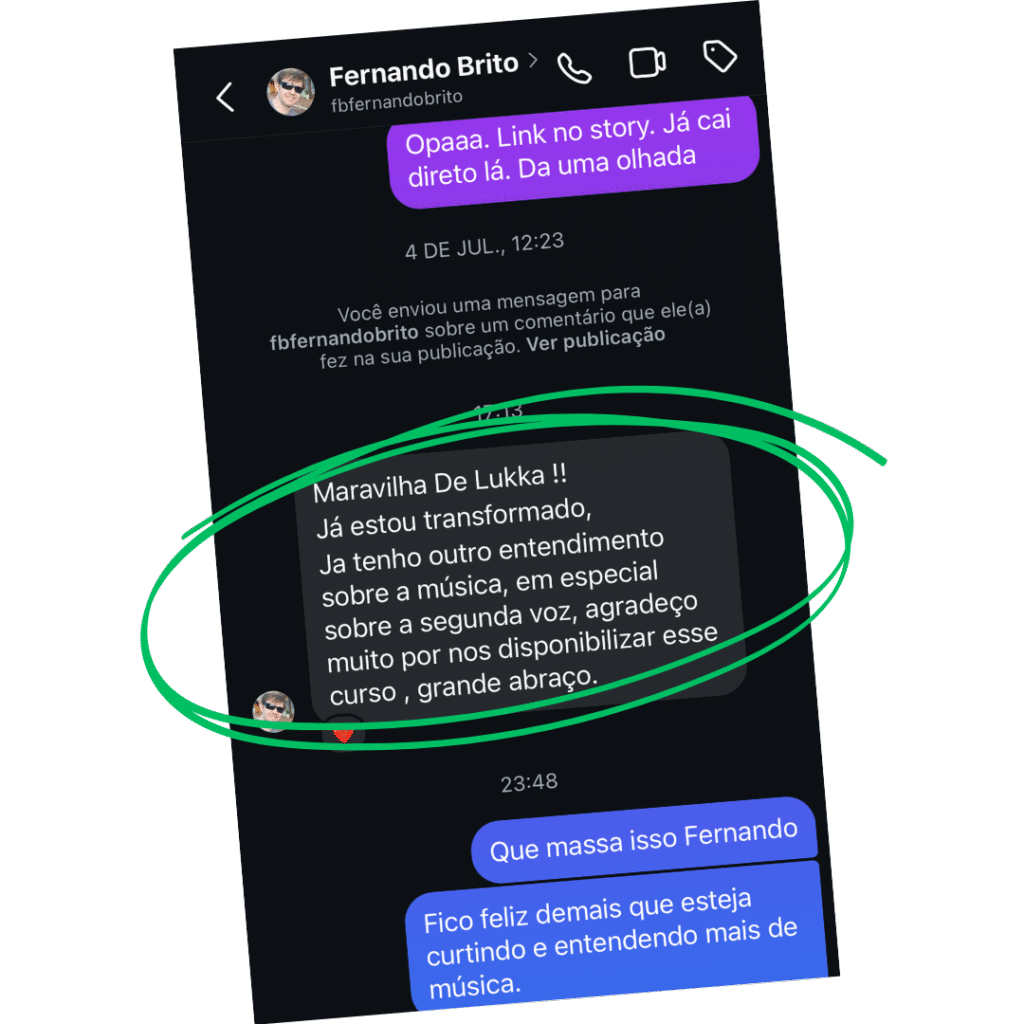Start a voice call with Fernando Brito
The height and width of the screenshot is (1024, 1024).
[574, 69]
